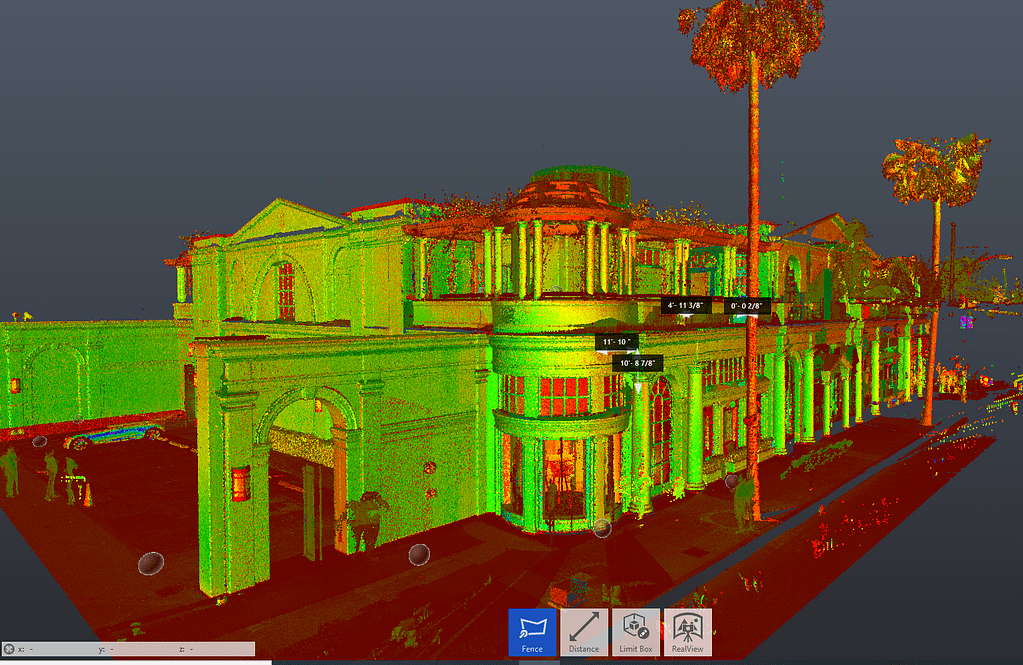The width and height of the screenshot is (1023, 665).
Task: Pick the 11'-10" dimension label
Action: [x=617, y=342]
